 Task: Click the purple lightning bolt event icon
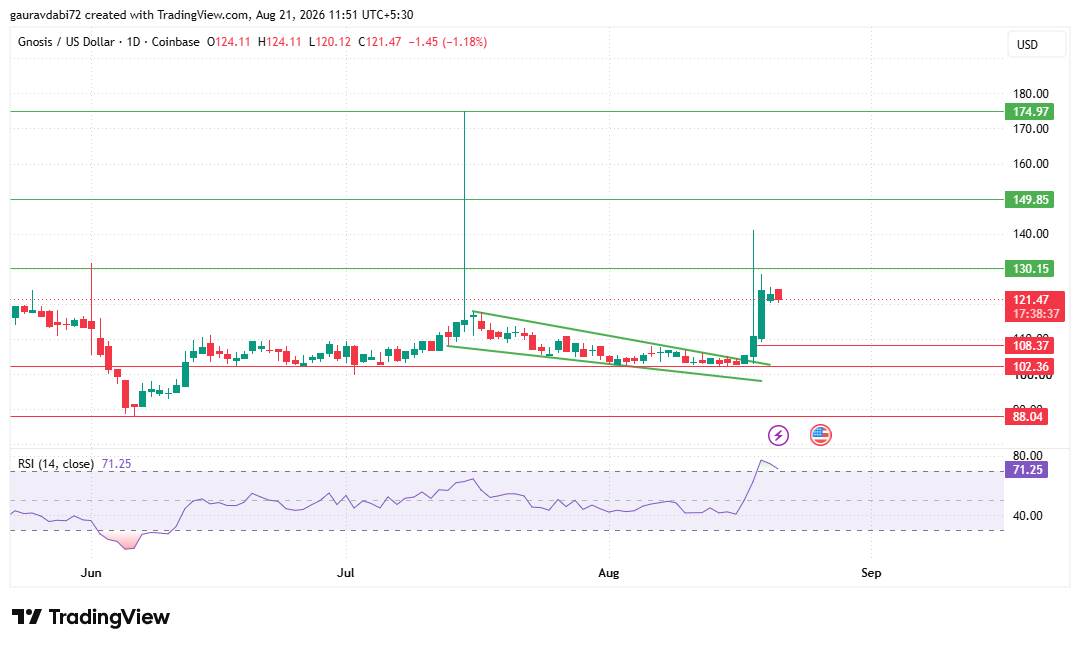(778, 435)
